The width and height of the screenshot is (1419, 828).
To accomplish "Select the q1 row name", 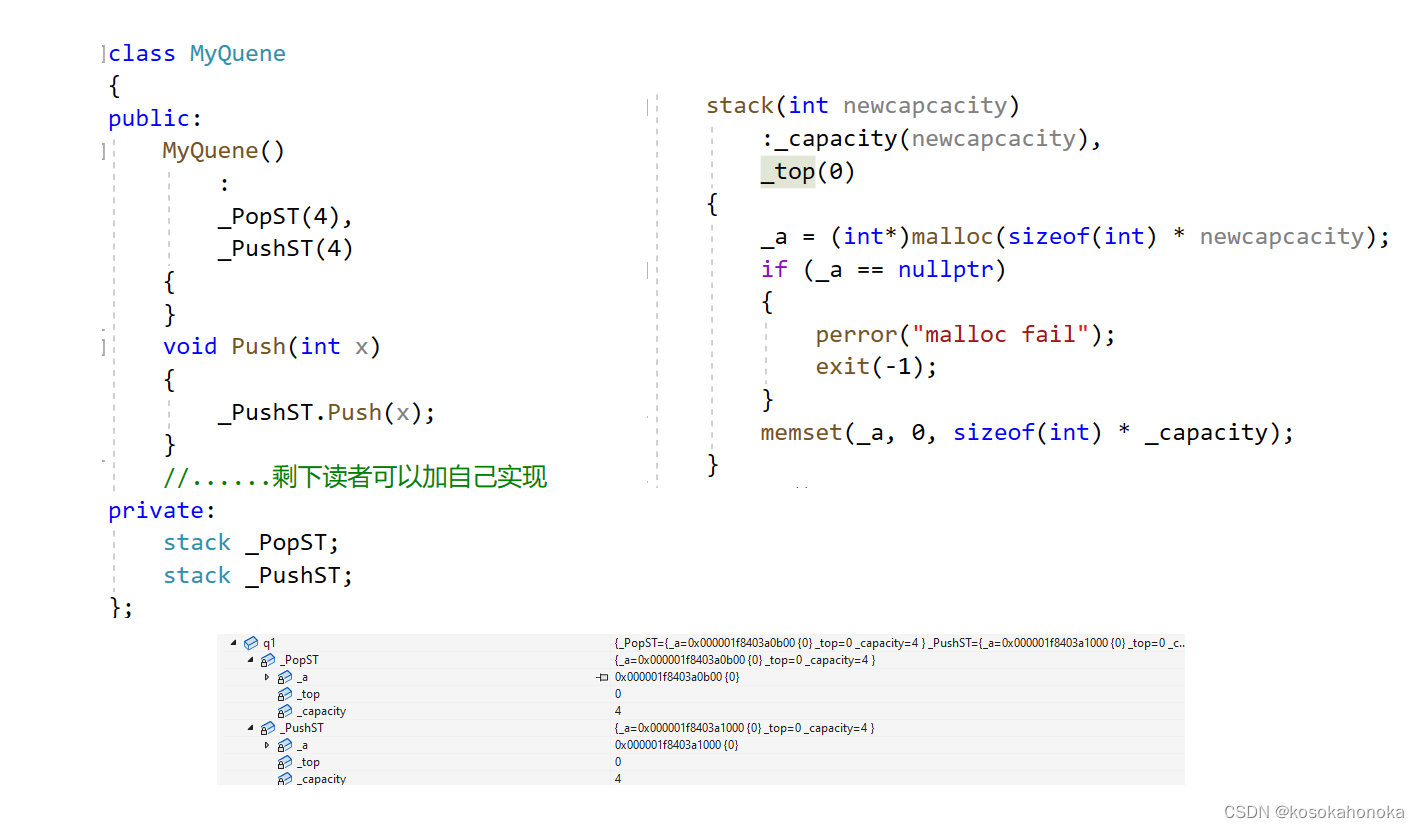I will [269, 643].
